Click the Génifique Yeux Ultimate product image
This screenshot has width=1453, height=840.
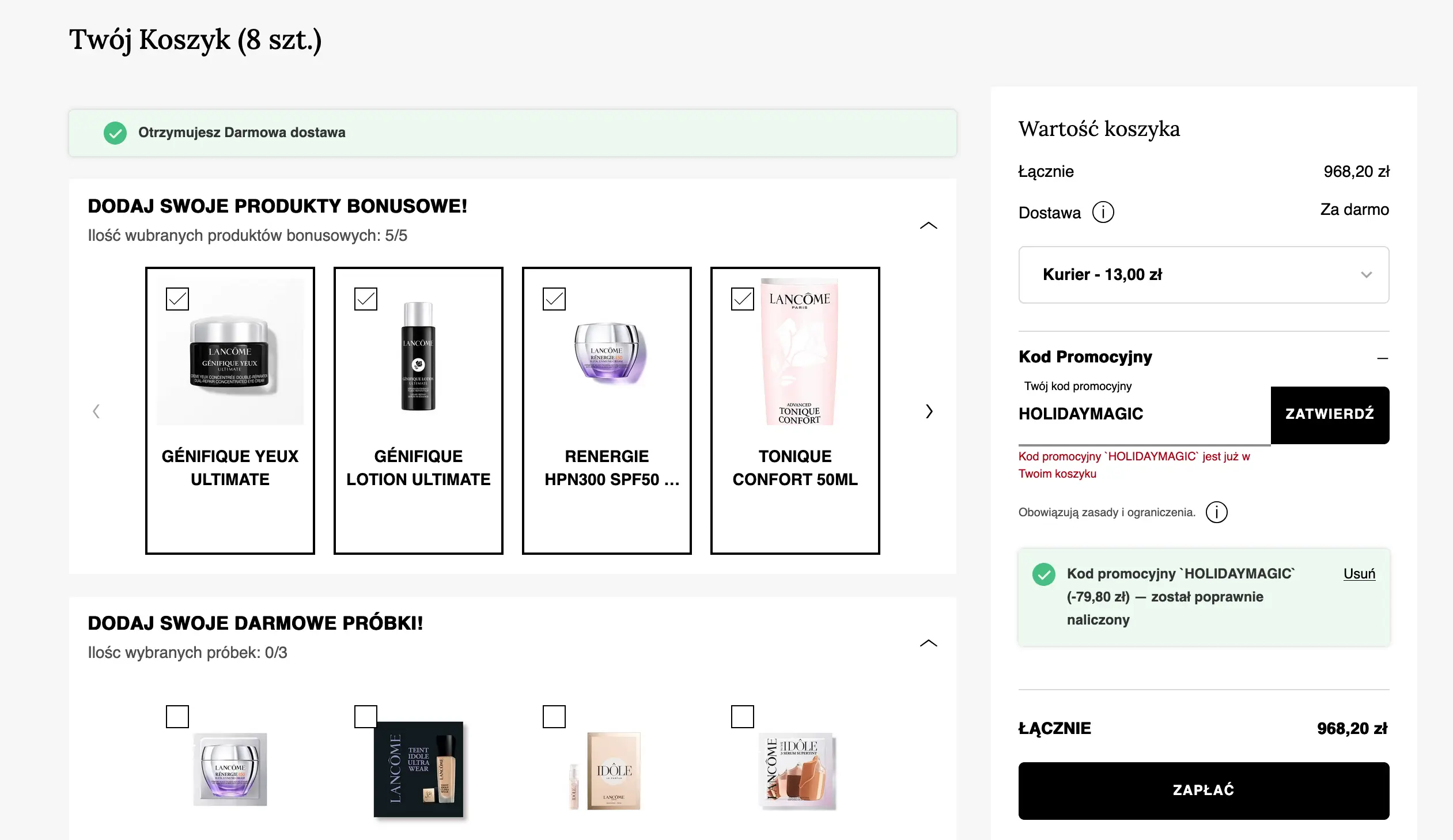coord(230,351)
